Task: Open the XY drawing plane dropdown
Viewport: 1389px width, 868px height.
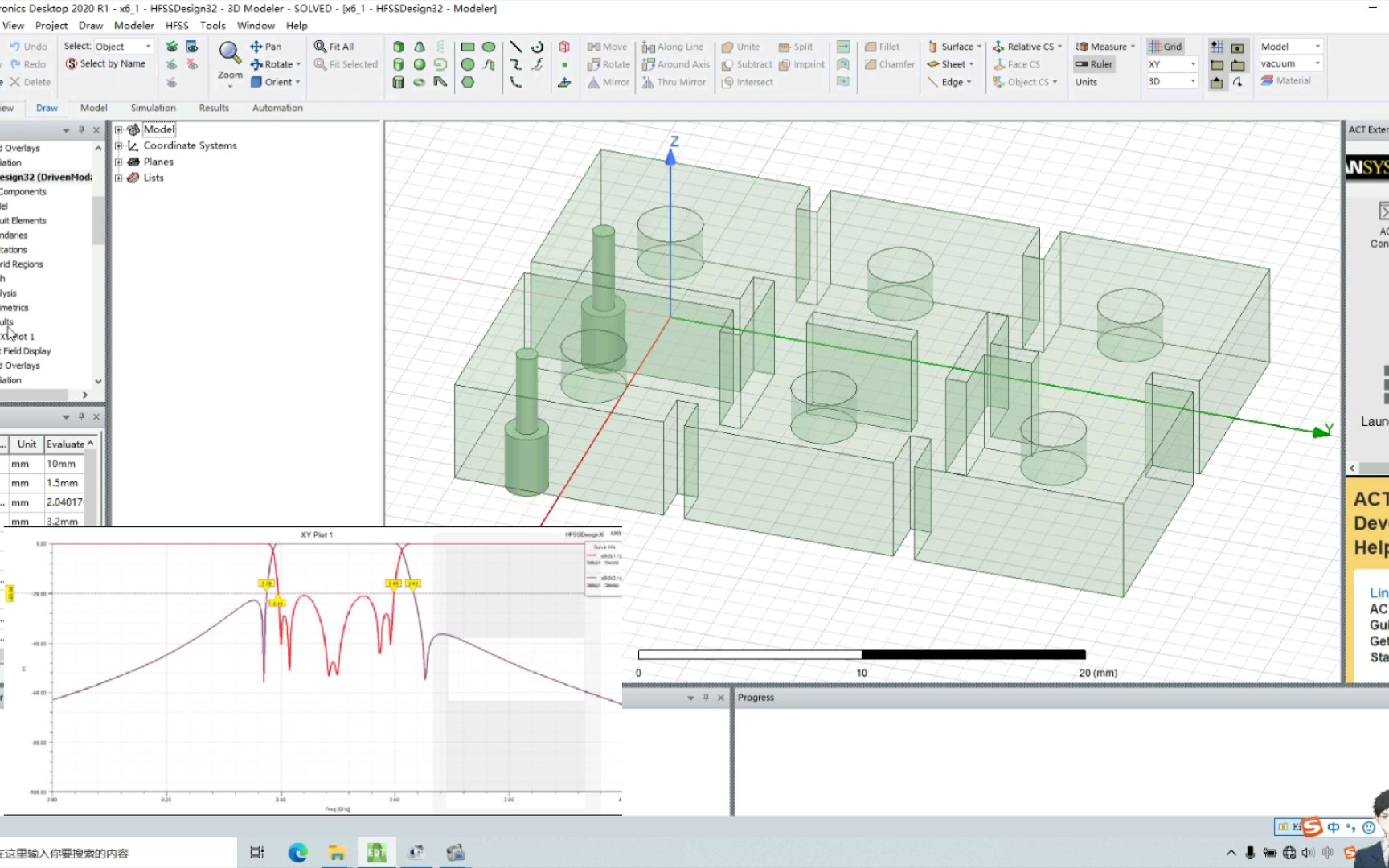Action: [1172, 64]
